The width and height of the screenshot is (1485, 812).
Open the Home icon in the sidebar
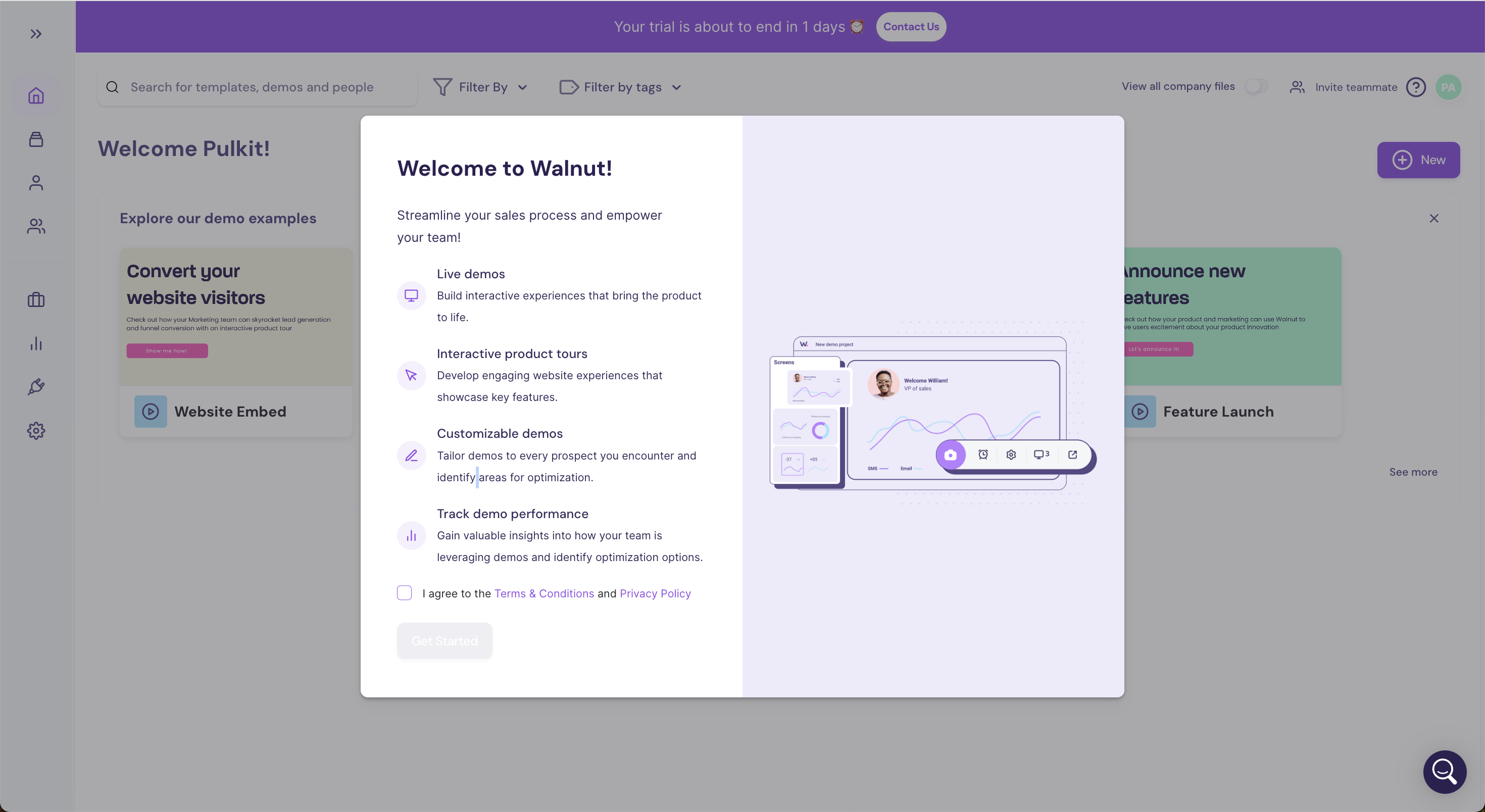[x=36, y=95]
